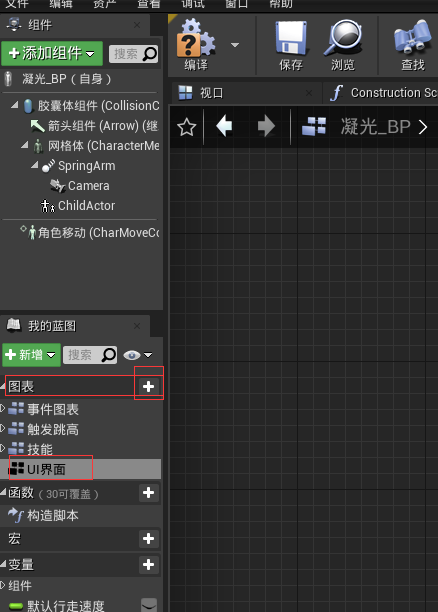Select the 触发跳高 graph row
Viewport: 438px width, 612px height.
[x=81, y=429]
